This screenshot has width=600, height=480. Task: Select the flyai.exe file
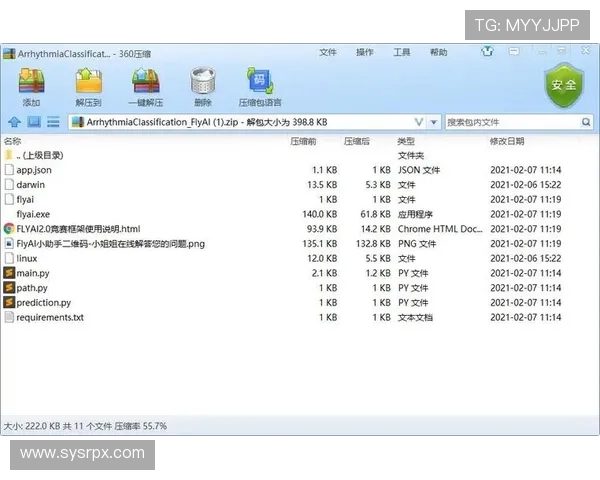click(x=33, y=214)
